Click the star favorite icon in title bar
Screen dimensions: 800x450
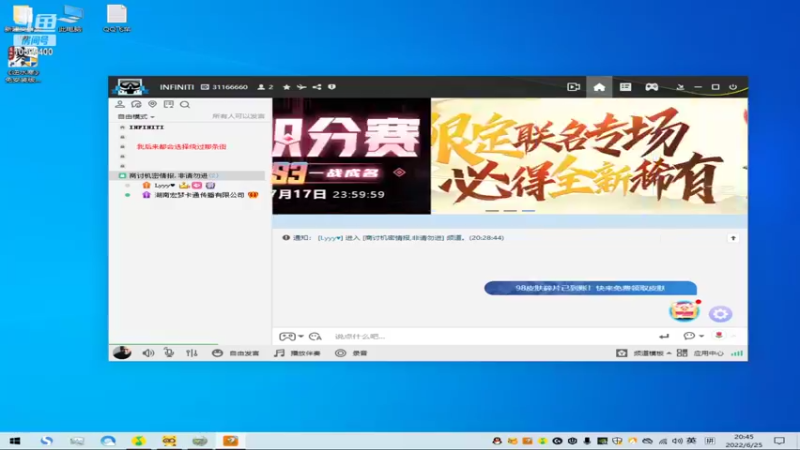pos(287,87)
